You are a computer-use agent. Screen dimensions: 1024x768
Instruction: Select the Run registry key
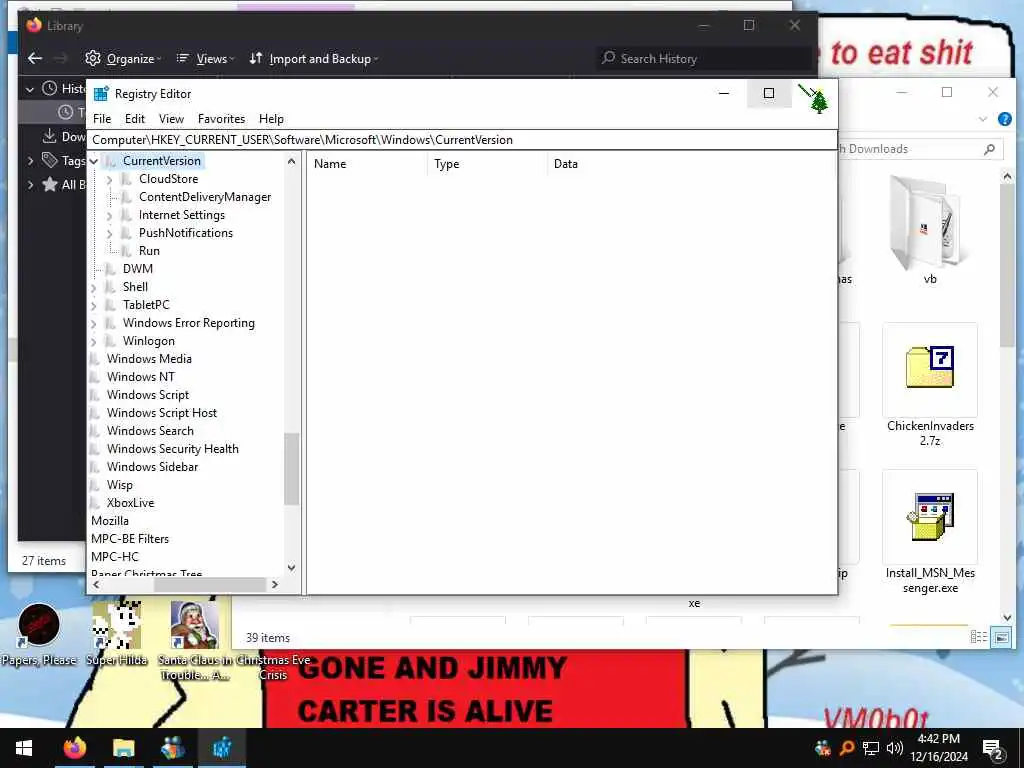(149, 251)
